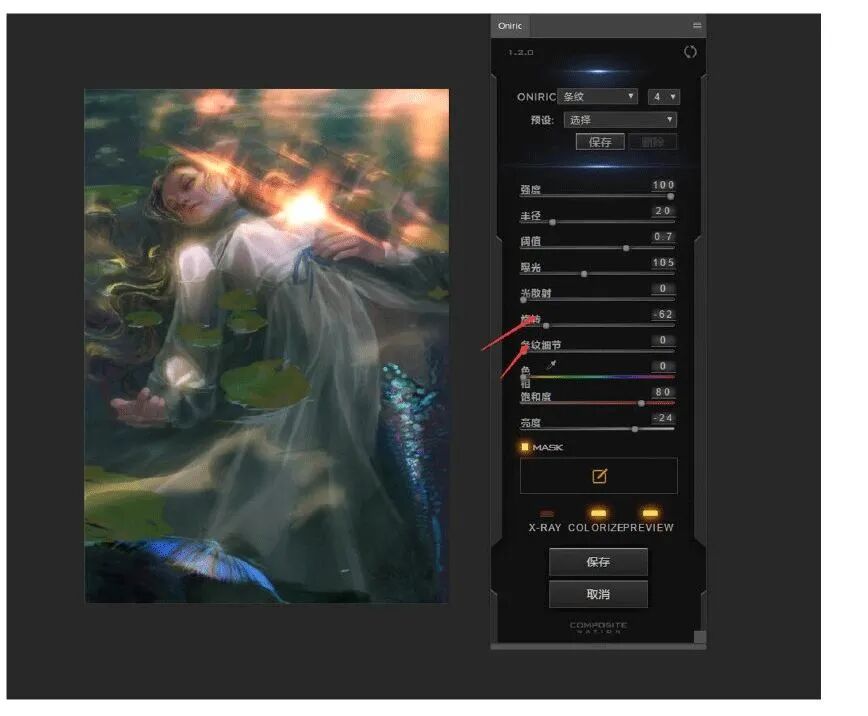Click the 条纹细节 slider track
Viewport: 868px width, 716px height.
coord(598,352)
